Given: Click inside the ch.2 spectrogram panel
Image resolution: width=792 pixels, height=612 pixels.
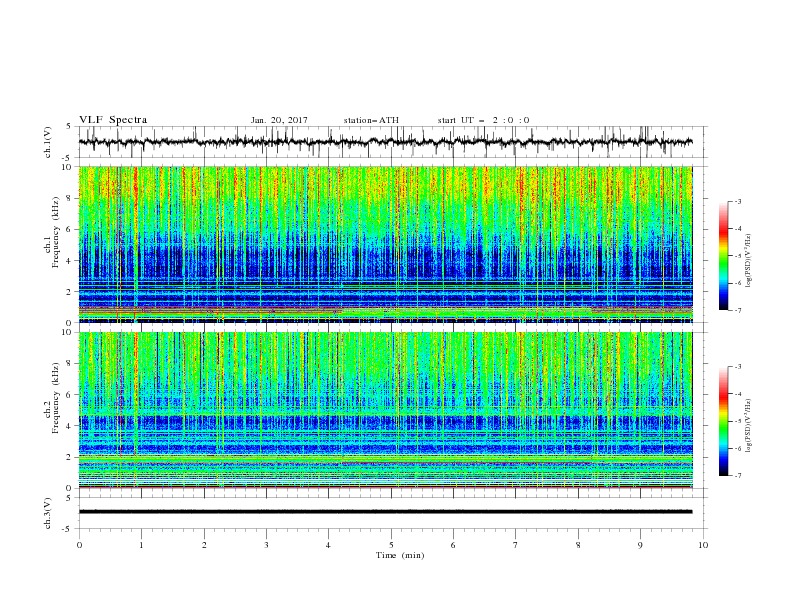Looking at the screenshot, I should pyautogui.click(x=385, y=410).
